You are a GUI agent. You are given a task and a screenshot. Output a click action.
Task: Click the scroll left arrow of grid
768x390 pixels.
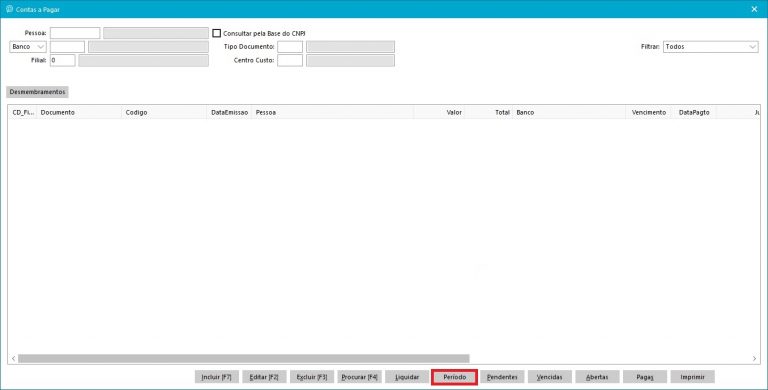pyautogui.click(x=13, y=359)
